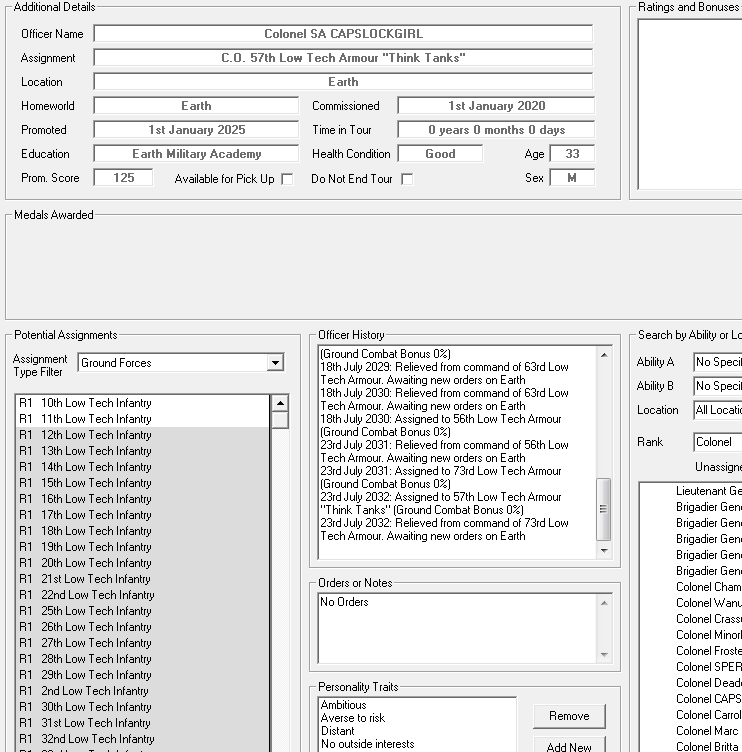Click the Officer Name field
The image size is (742, 752).
[343, 34]
